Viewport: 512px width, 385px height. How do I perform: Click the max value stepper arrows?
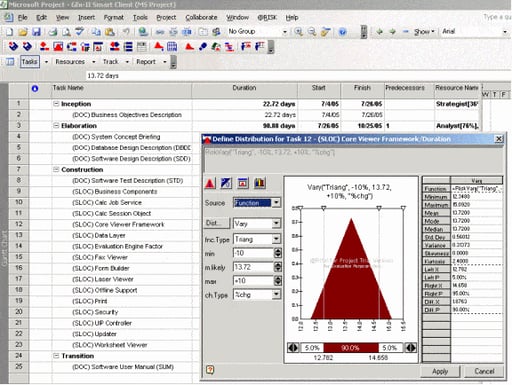(x=278, y=281)
